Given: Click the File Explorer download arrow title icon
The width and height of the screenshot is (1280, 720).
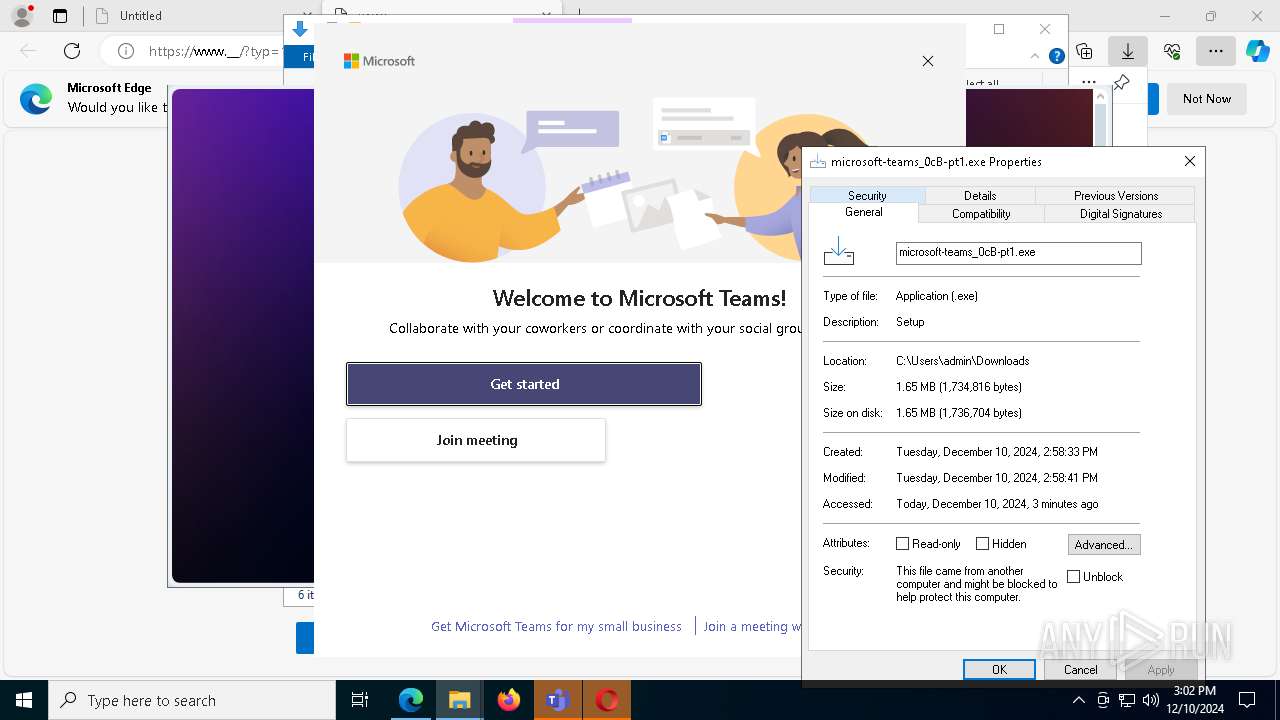Looking at the screenshot, I should [300, 29].
